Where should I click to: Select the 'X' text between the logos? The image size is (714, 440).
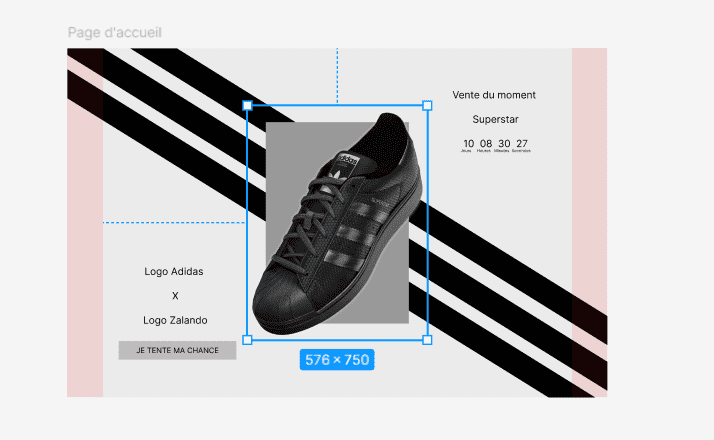click(x=175, y=296)
